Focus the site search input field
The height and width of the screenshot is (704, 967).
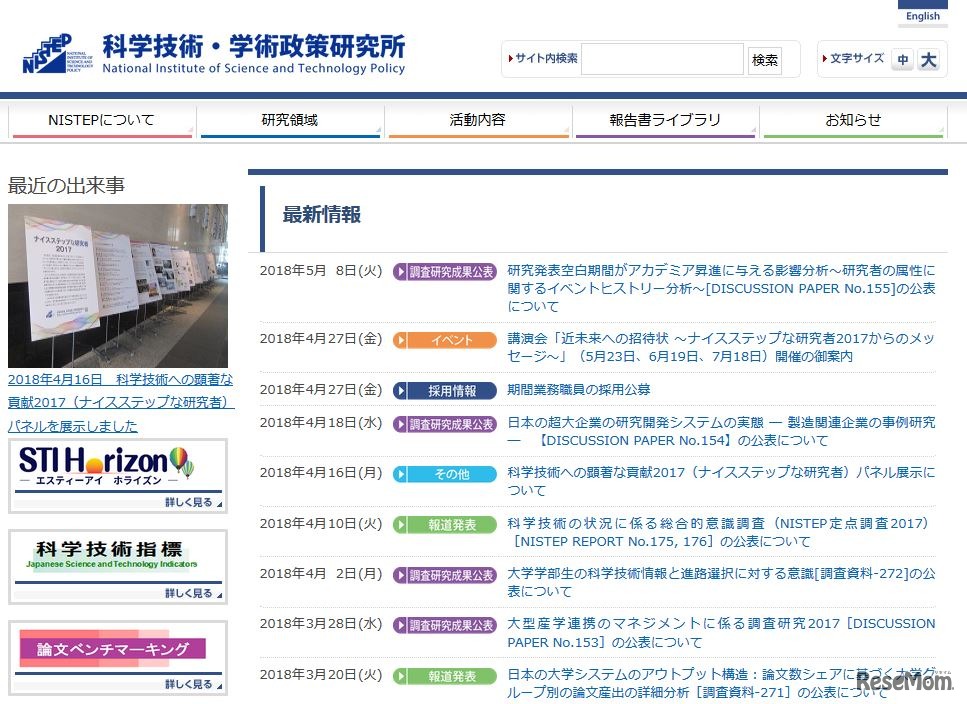662,59
